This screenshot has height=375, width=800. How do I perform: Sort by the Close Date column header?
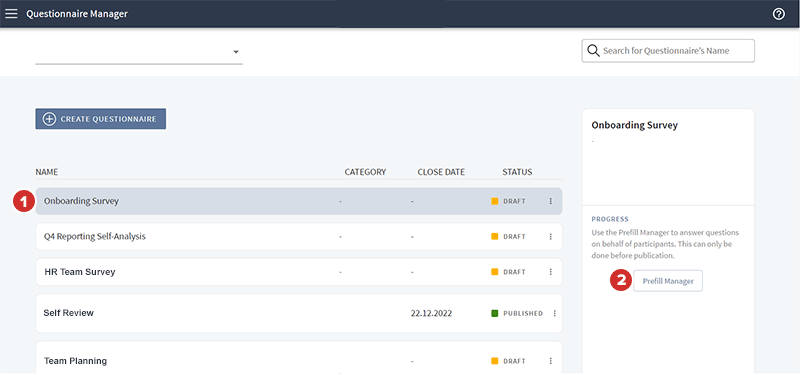(x=441, y=172)
